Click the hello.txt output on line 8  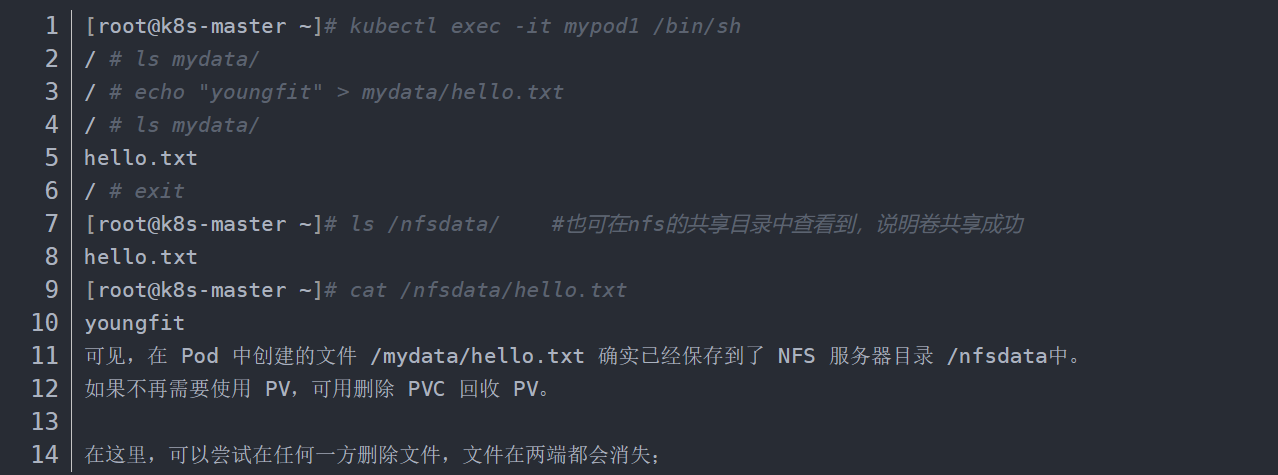click(141, 257)
